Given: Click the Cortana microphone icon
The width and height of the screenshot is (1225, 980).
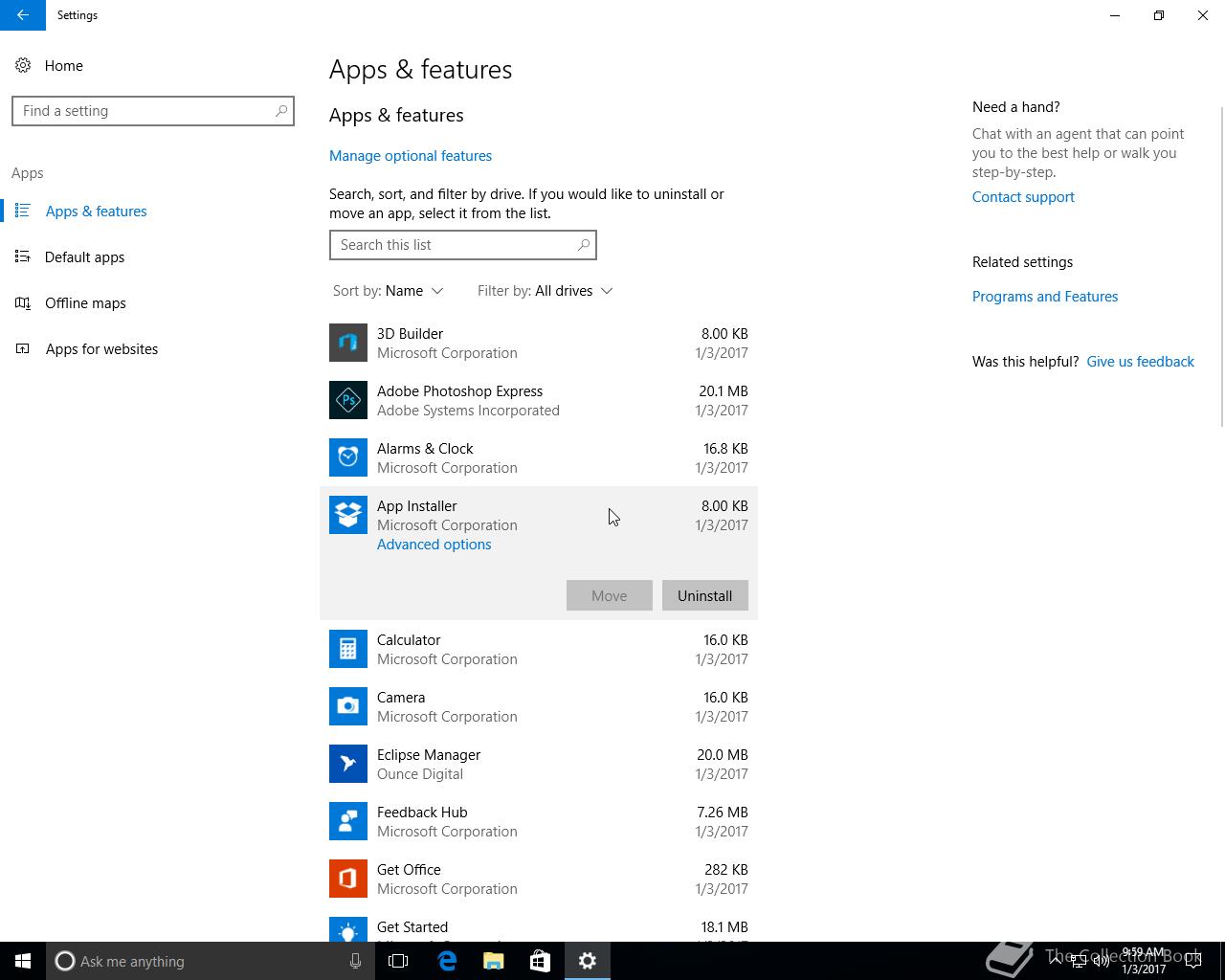Looking at the screenshot, I should [355, 961].
